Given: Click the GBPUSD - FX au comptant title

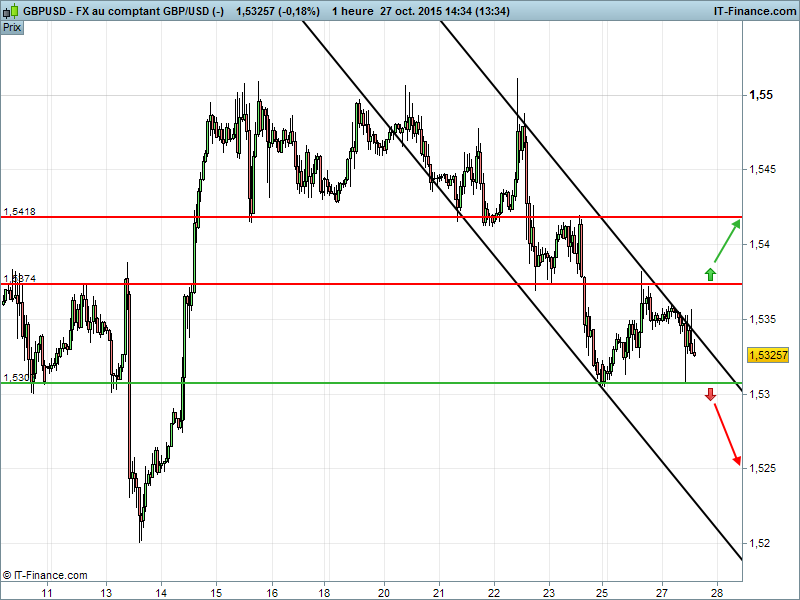Looking at the screenshot, I should click(123, 11).
